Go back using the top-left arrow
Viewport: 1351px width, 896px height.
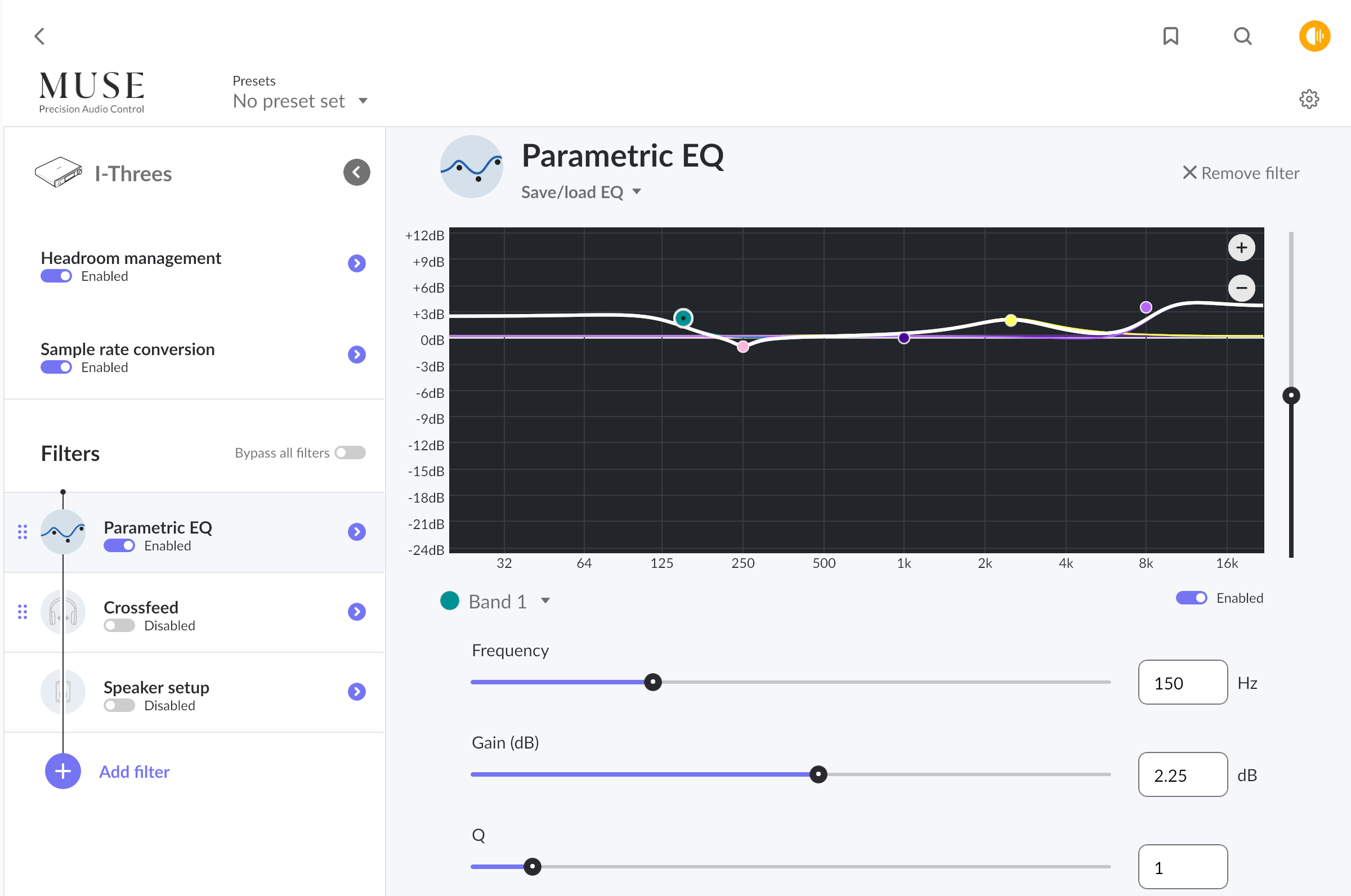click(x=39, y=37)
